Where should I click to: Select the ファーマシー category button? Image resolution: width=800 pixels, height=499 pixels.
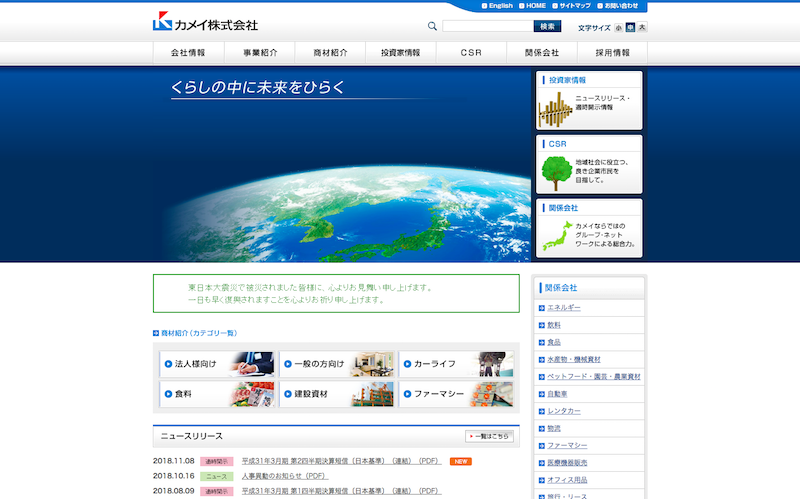456,394
